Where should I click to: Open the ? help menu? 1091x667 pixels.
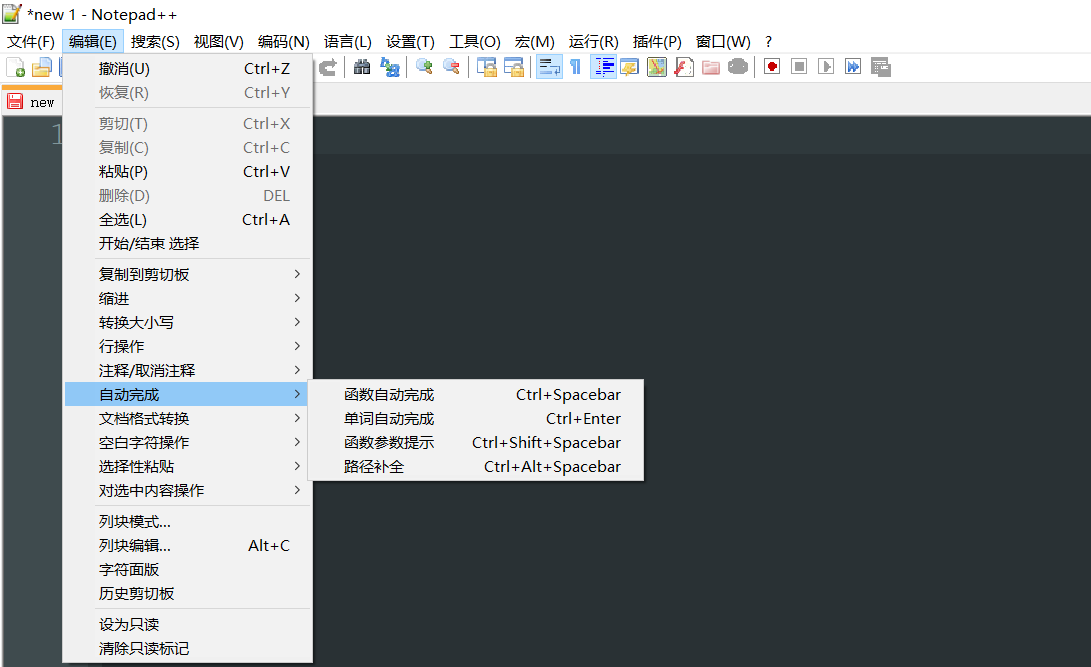point(768,42)
